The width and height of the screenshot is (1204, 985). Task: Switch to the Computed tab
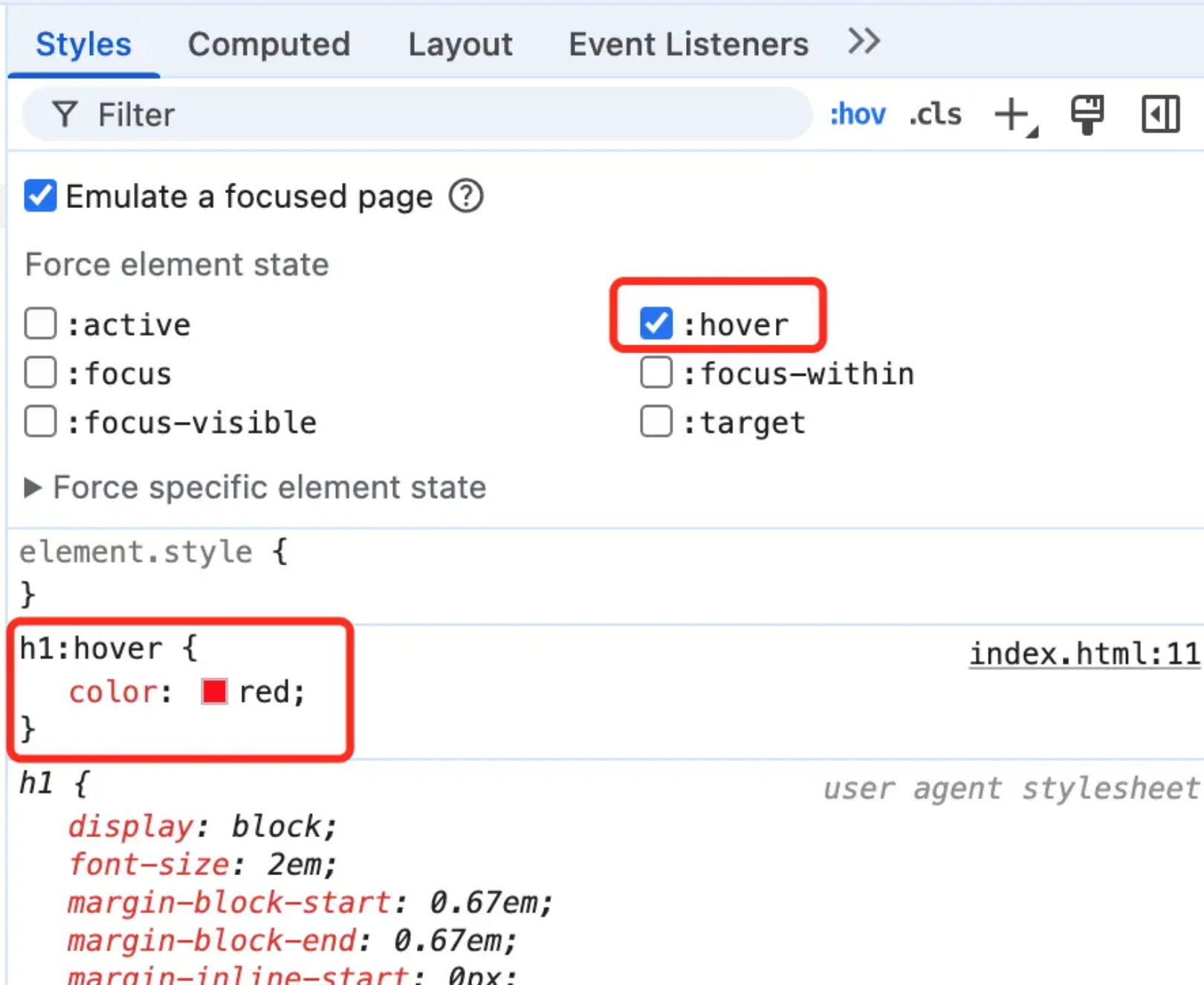click(269, 45)
